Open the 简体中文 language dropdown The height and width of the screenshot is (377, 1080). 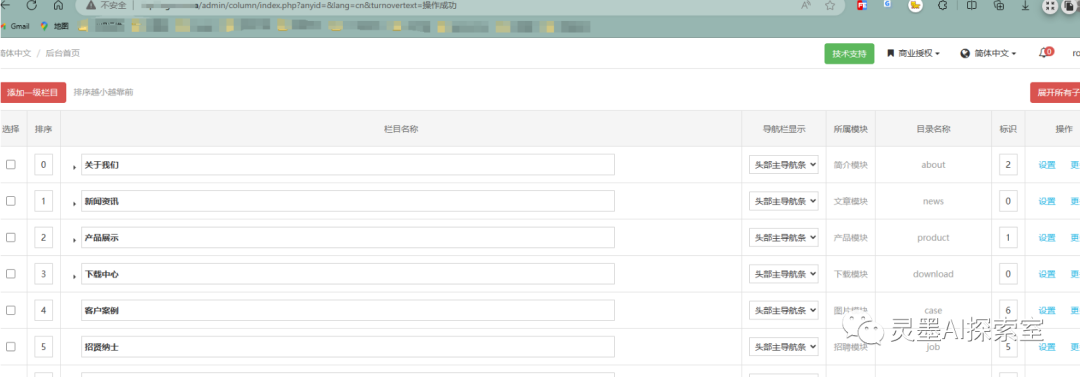(988, 53)
